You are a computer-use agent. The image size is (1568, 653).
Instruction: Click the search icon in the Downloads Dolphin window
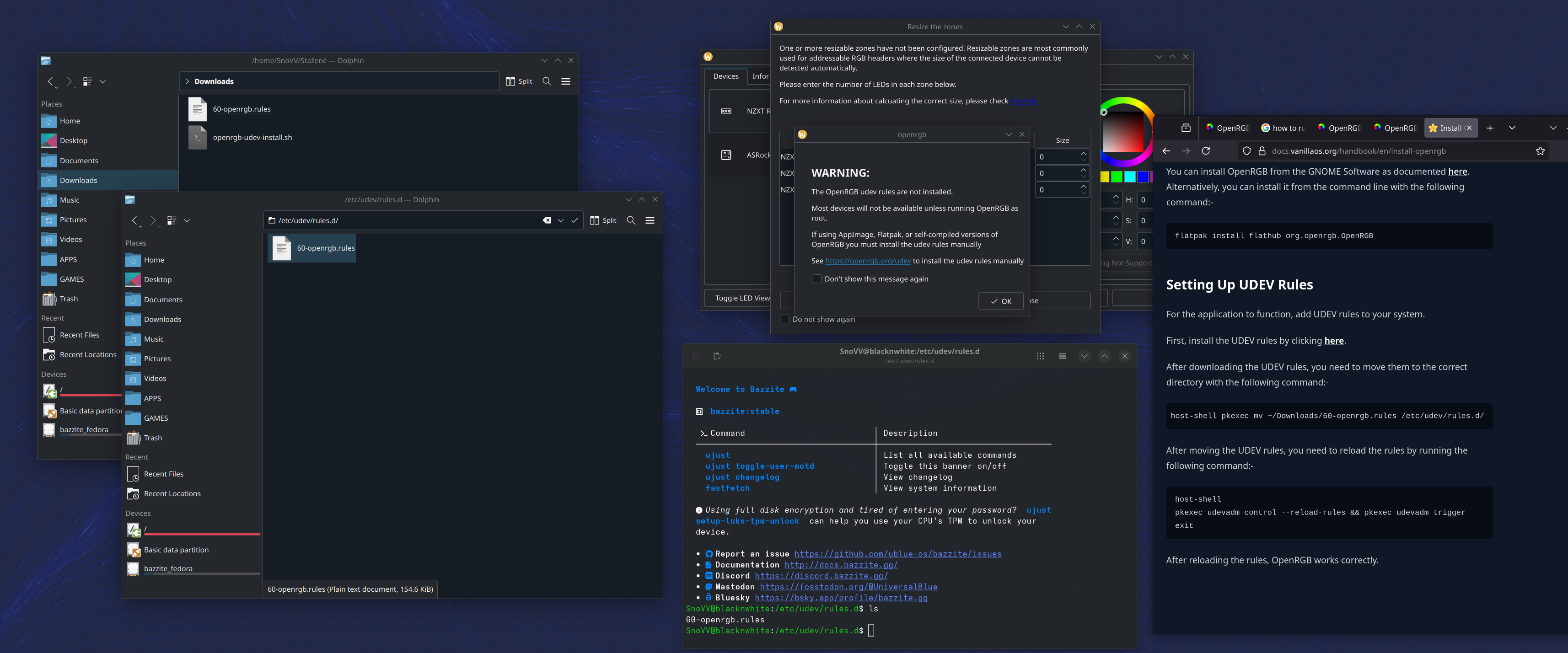(547, 81)
